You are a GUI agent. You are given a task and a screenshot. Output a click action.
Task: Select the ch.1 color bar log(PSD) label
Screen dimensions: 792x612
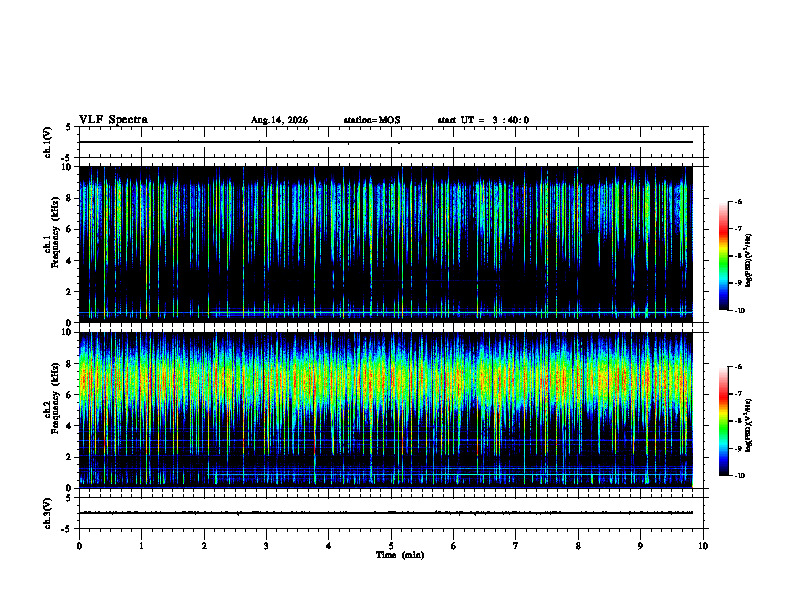pyautogui.click(x=749, y=261)
